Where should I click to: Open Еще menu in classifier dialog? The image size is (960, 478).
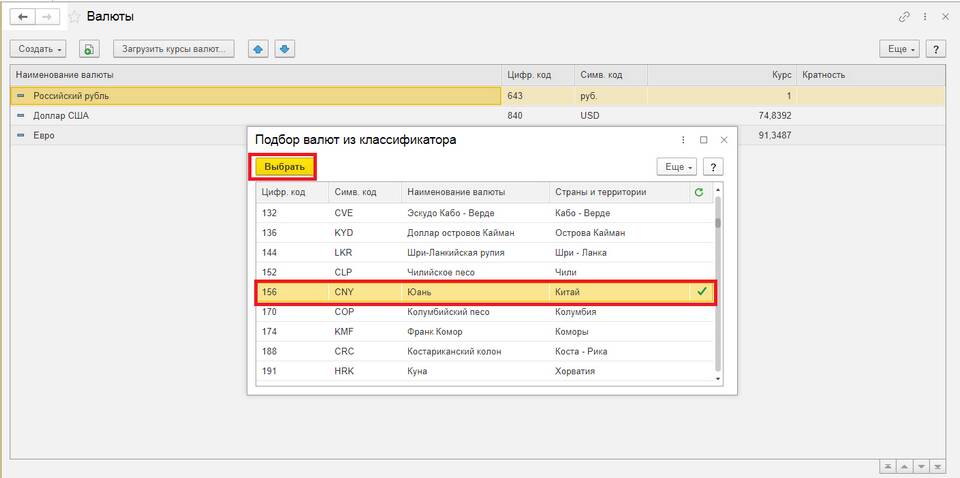click(x=677, y=166)
